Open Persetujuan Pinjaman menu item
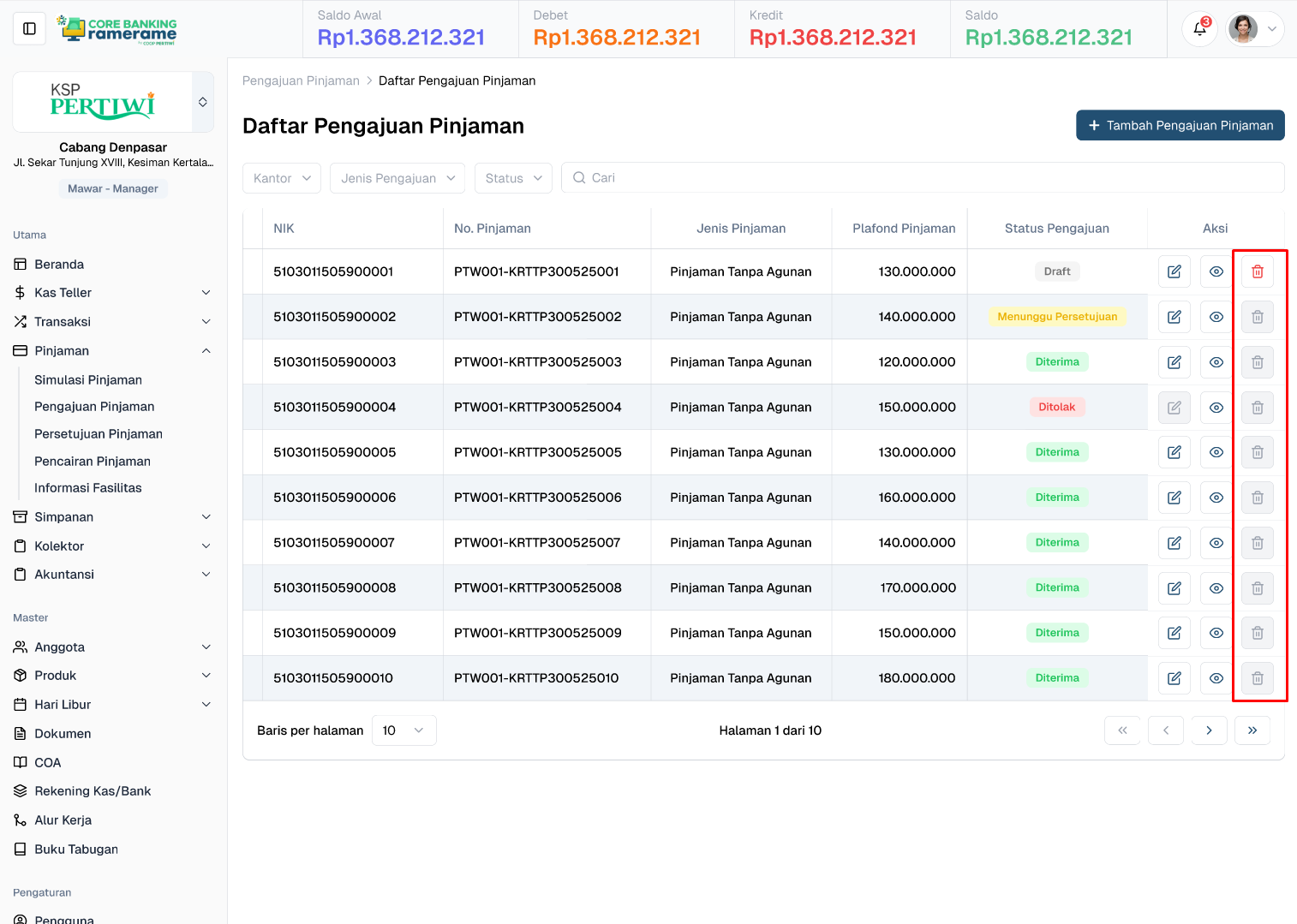The image size is (1297, 924). point(98,433)
